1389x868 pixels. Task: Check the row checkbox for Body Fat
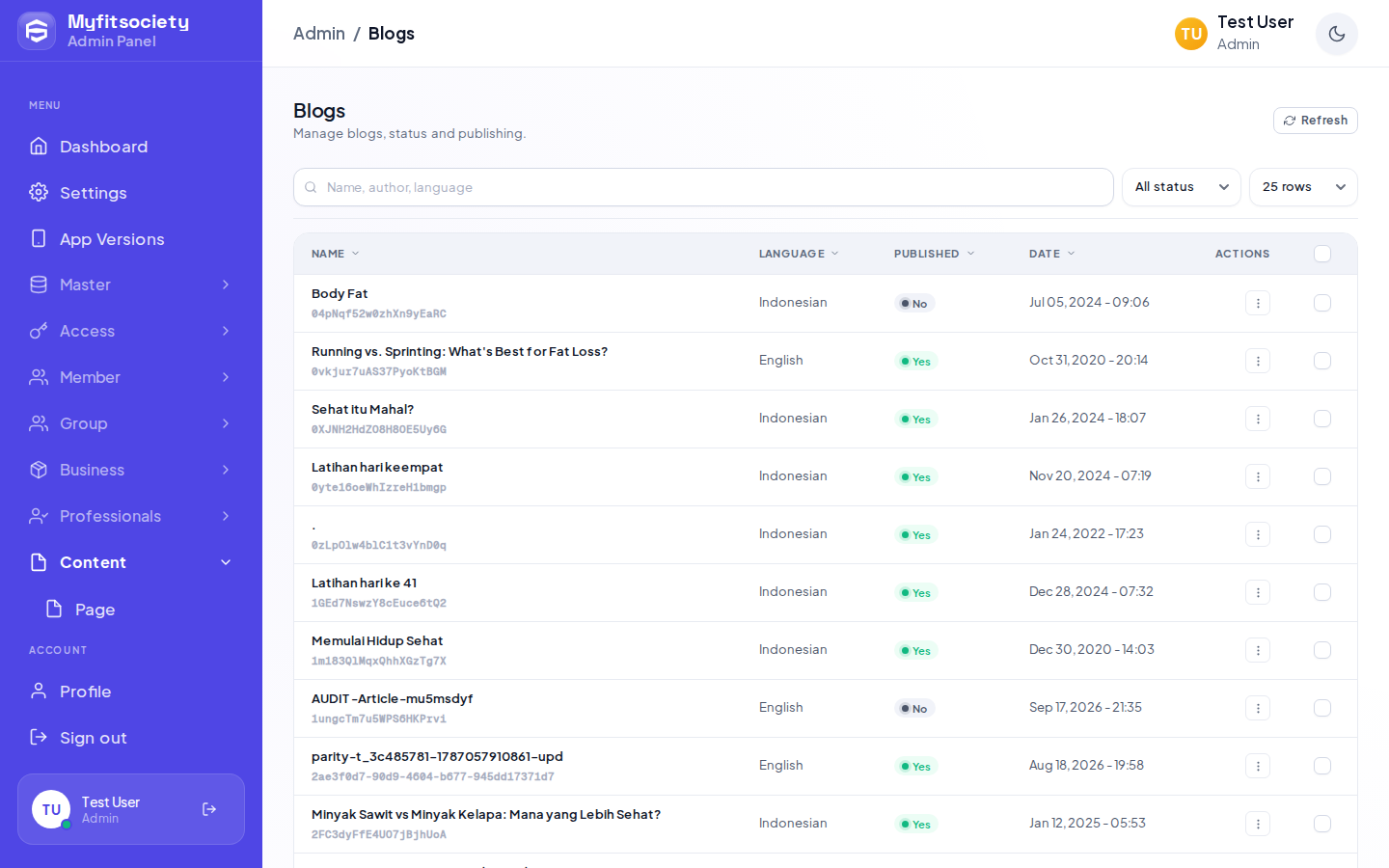[x=1322, y=303]
